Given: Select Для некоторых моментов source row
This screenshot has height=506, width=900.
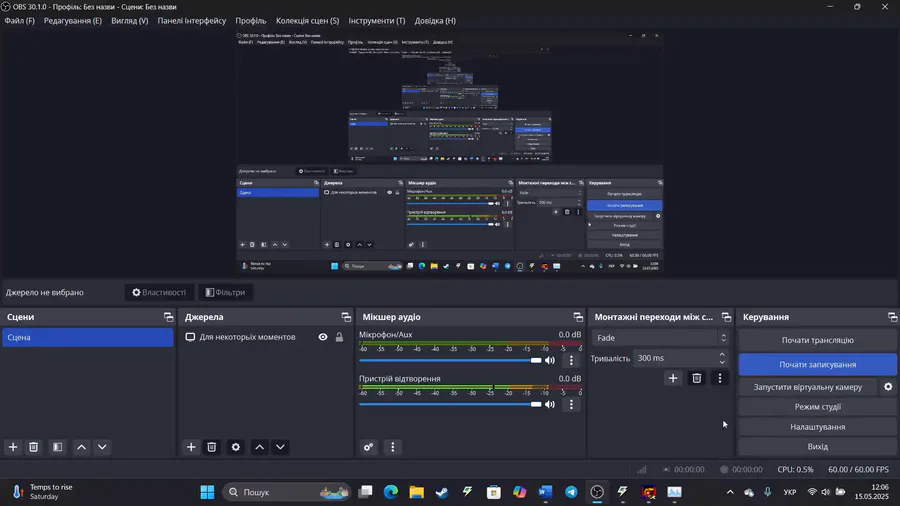Looking at the screenshot, I should [x=265, y=337].
